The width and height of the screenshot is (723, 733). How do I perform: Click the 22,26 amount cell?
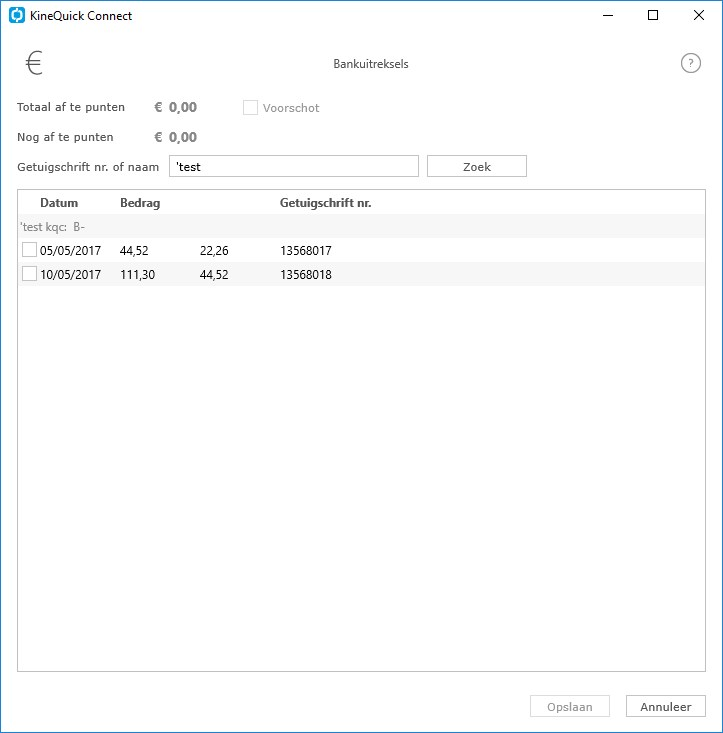click(214, 251)
